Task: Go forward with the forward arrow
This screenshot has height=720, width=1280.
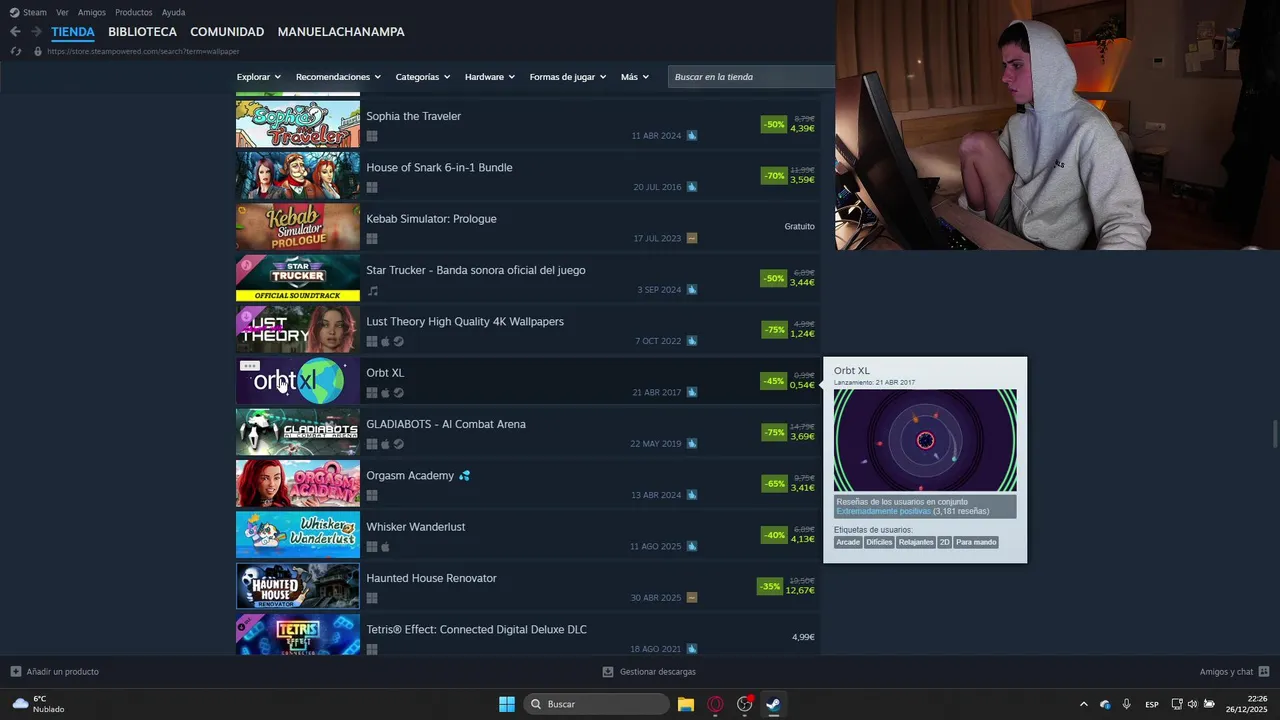Action: pyautogui.click(x=36, y=32)
